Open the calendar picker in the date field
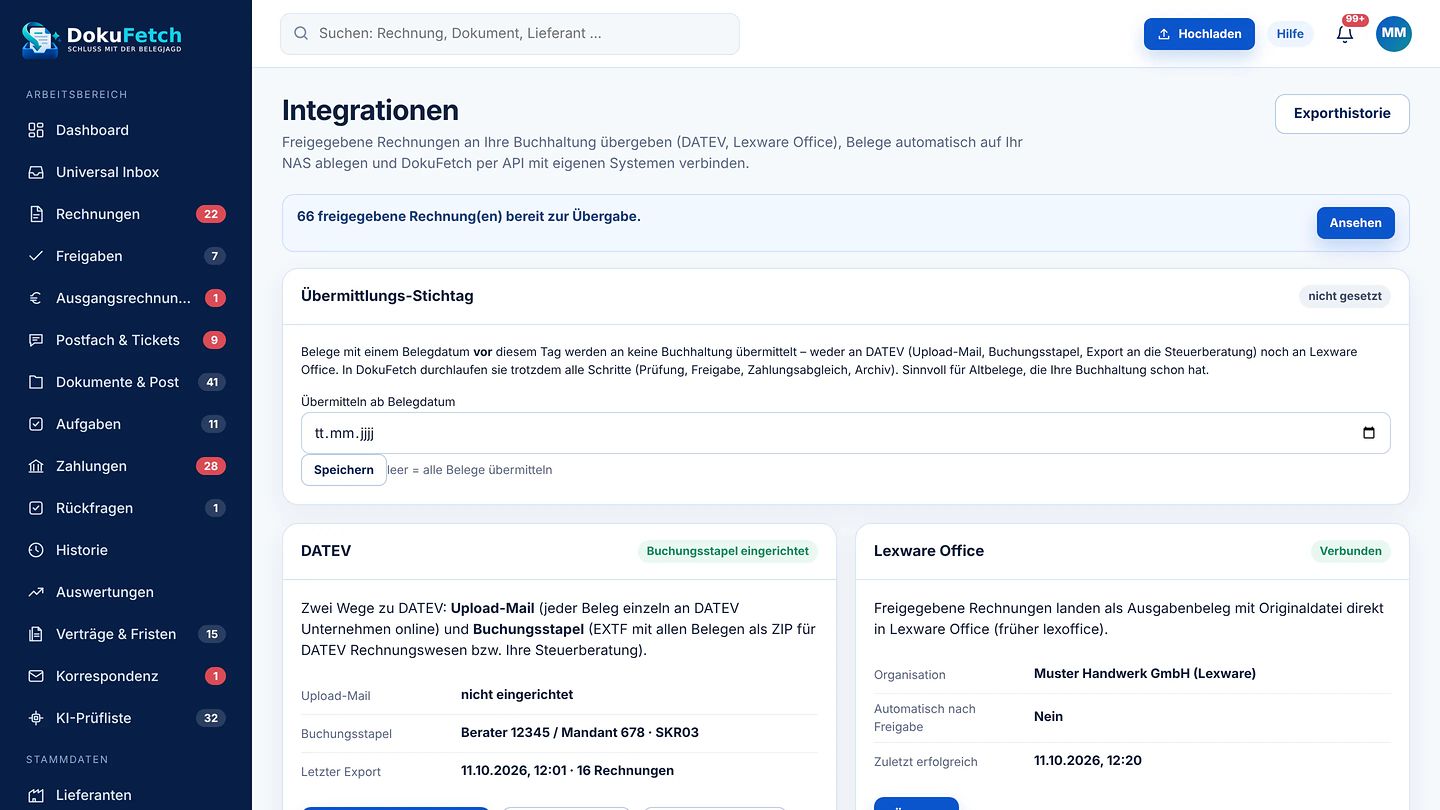This screenshot has height=810, width=1440. [x=1369, y=433]
